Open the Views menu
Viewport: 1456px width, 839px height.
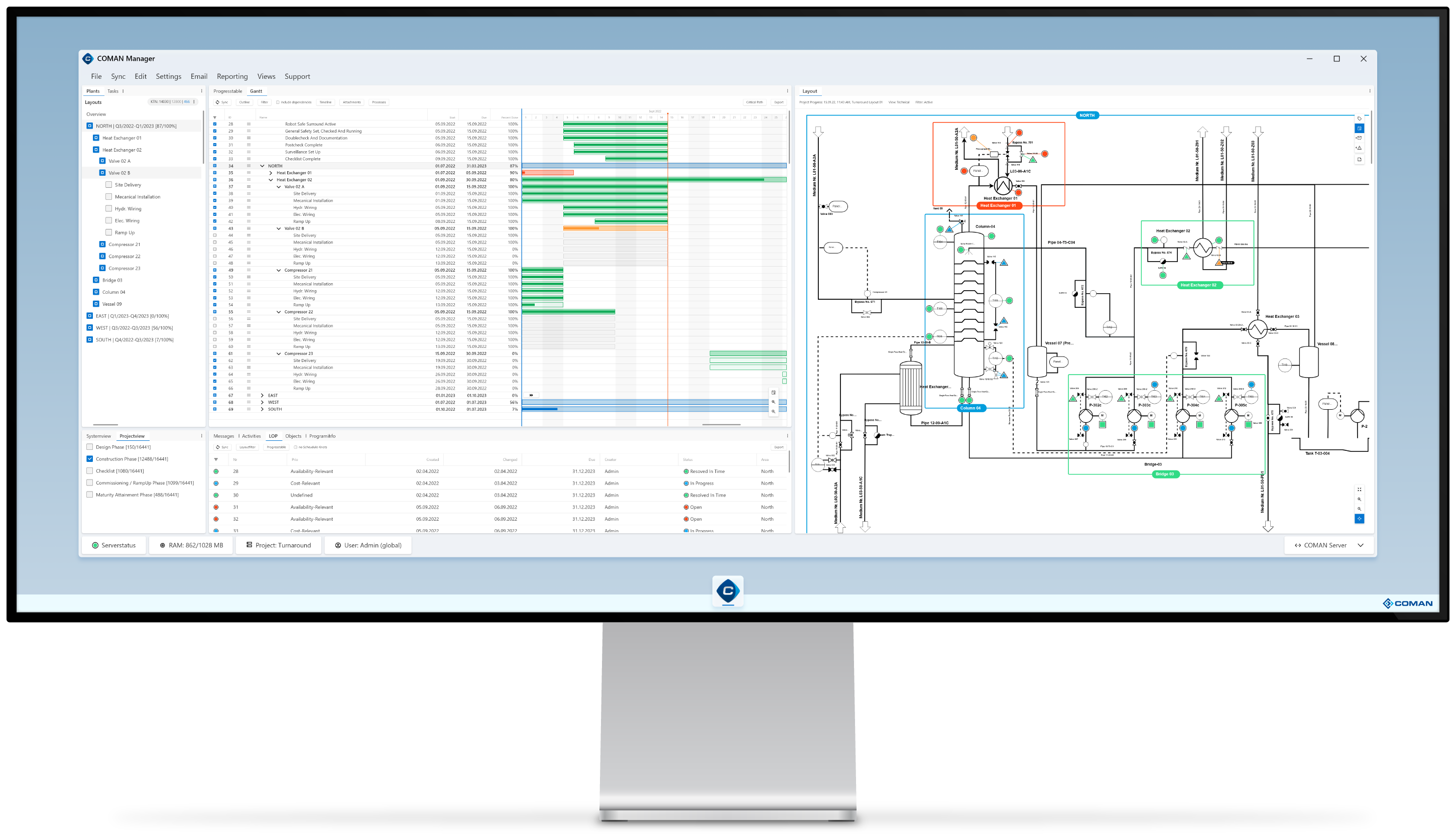pyautogui.click(x=266, y=77)
